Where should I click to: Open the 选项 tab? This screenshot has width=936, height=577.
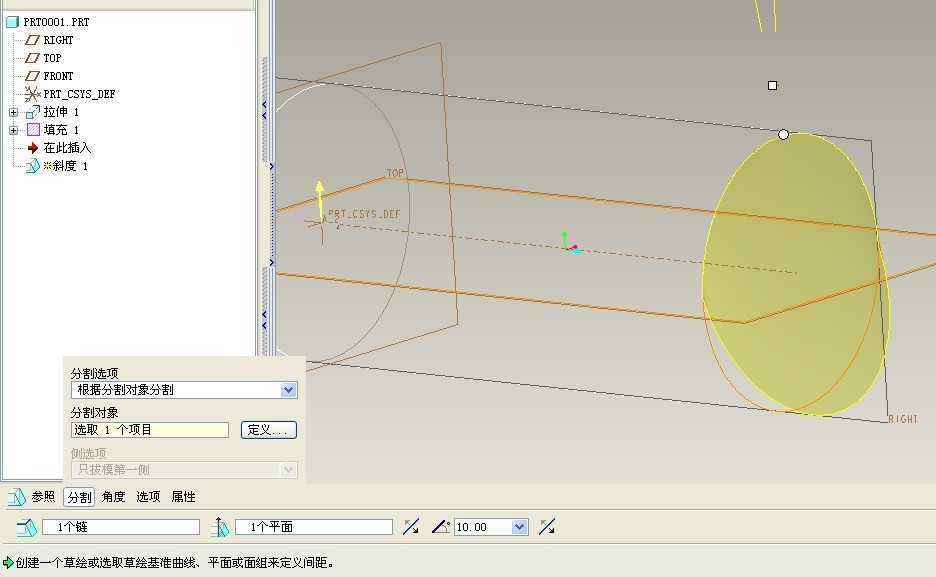point(148,496)
